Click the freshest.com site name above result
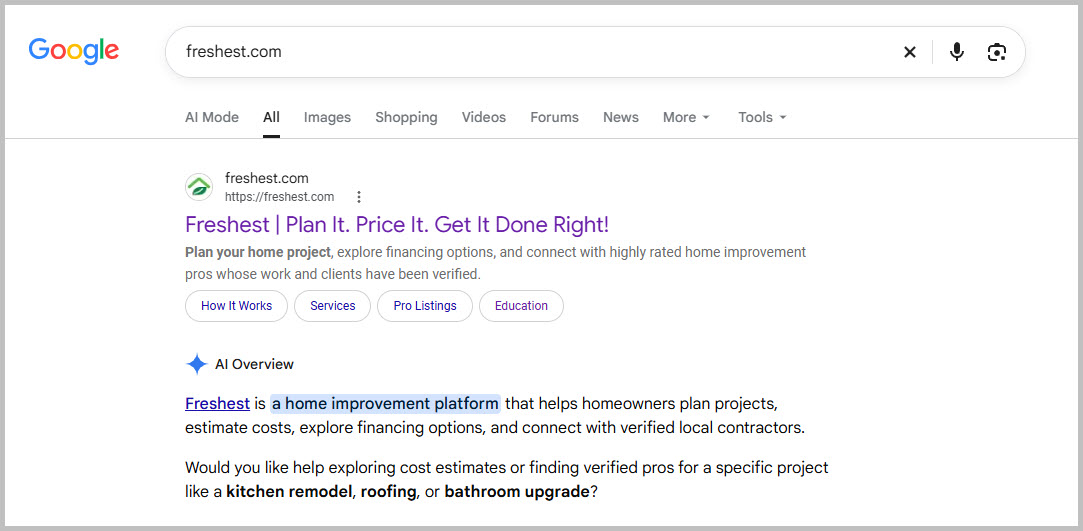The height and width of the screenshot is (531, 1083). point(267,179)
